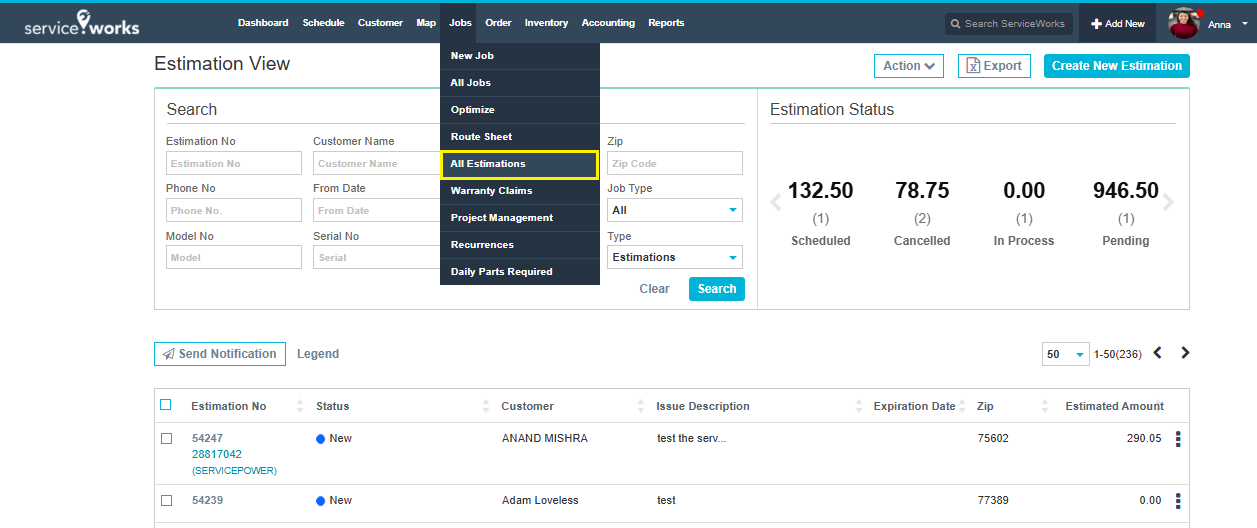Open the Type dropdown showing Estimations
Screen dimensions: 1257x528
674,257
